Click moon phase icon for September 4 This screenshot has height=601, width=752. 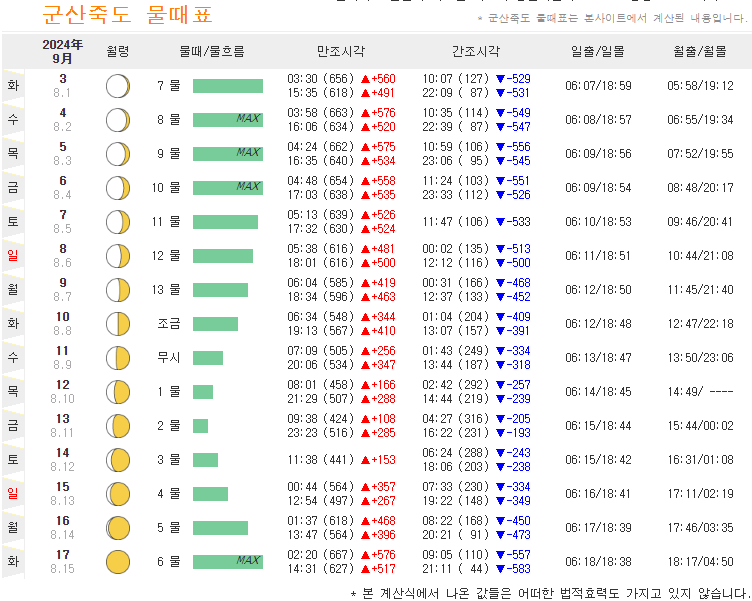pyautogui.click(x=118, y=120)
